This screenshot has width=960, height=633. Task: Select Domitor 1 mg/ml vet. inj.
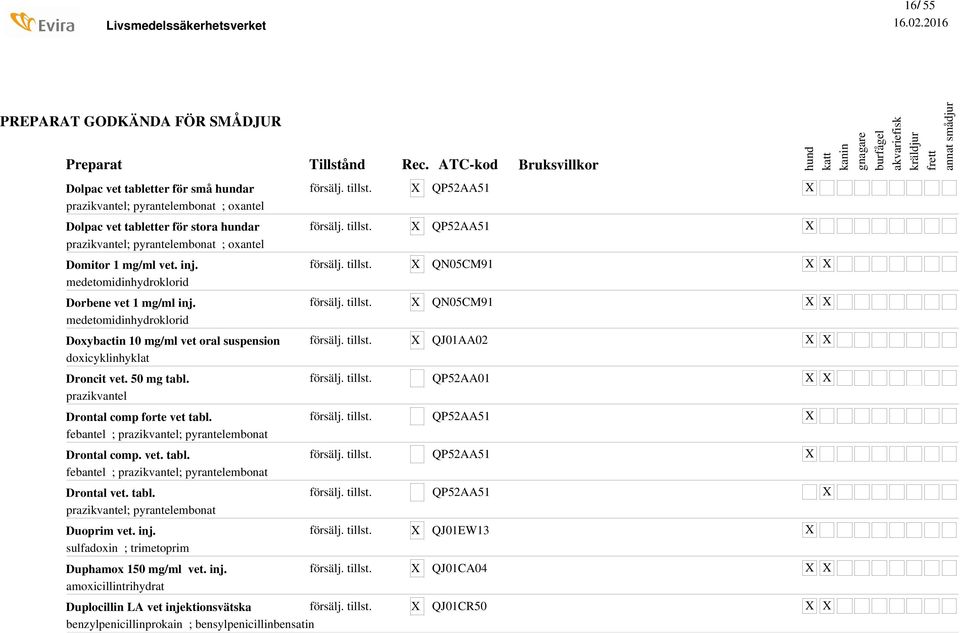point(132,265)
